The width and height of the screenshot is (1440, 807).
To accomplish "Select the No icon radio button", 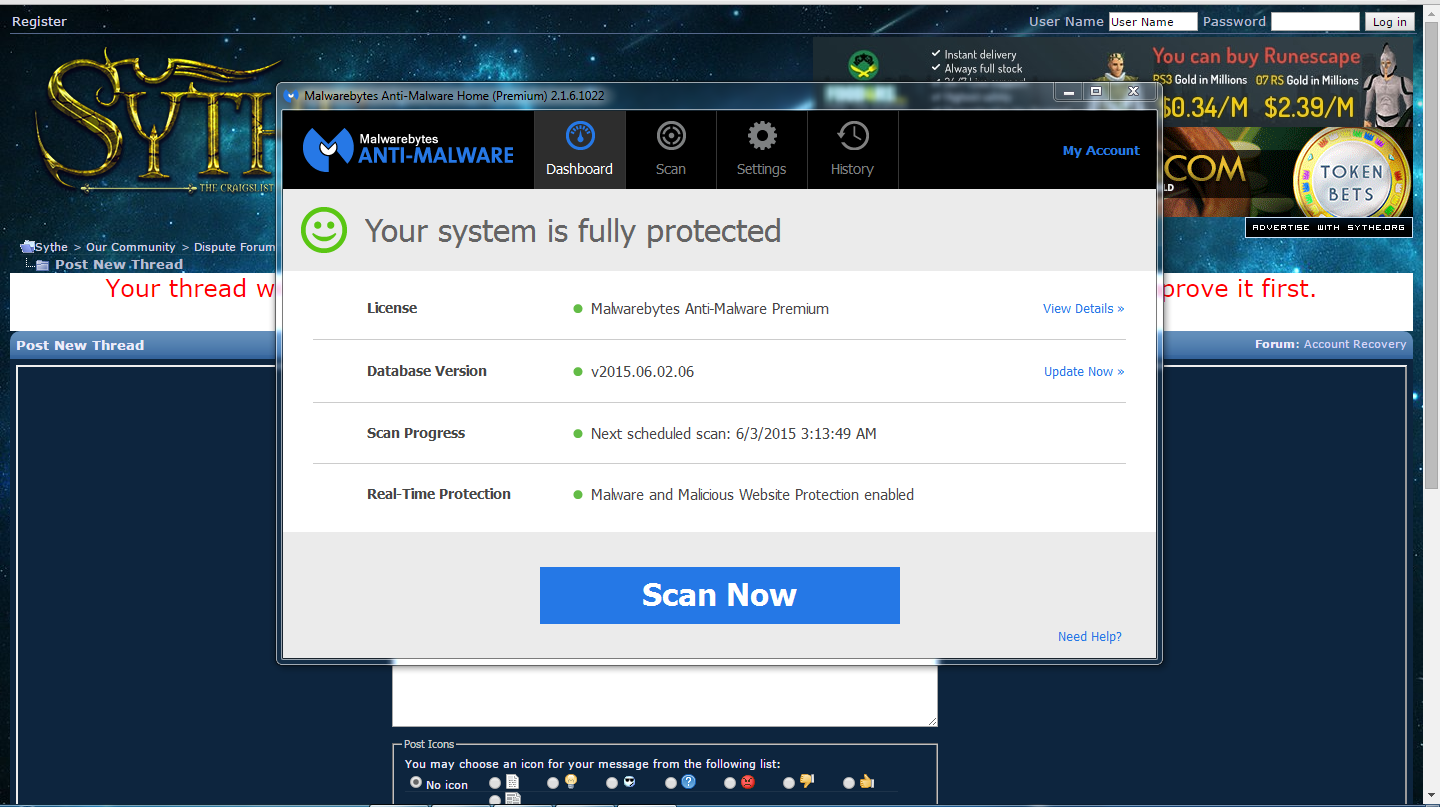I will point(416,783).
